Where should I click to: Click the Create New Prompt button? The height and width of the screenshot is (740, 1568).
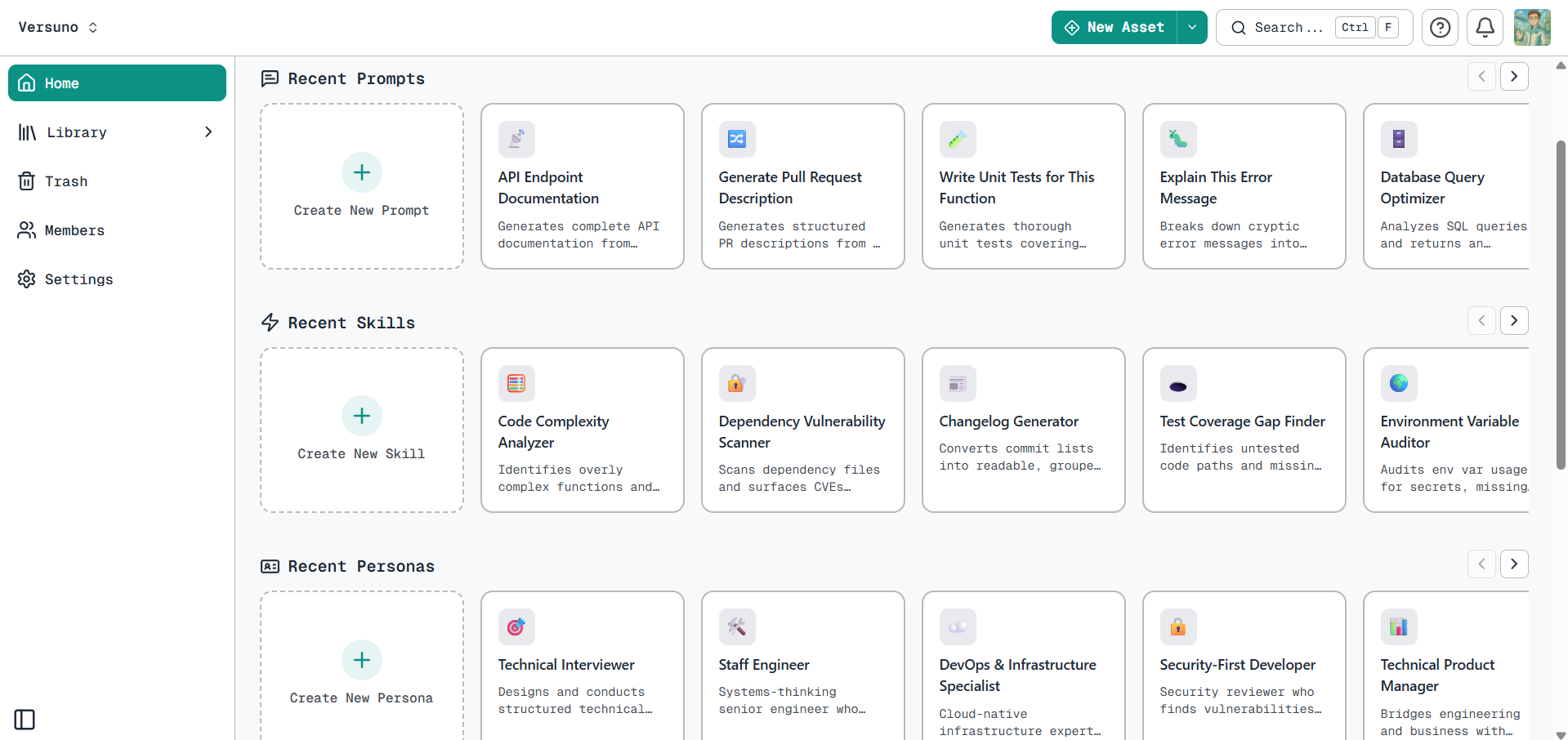click(361, 186)
